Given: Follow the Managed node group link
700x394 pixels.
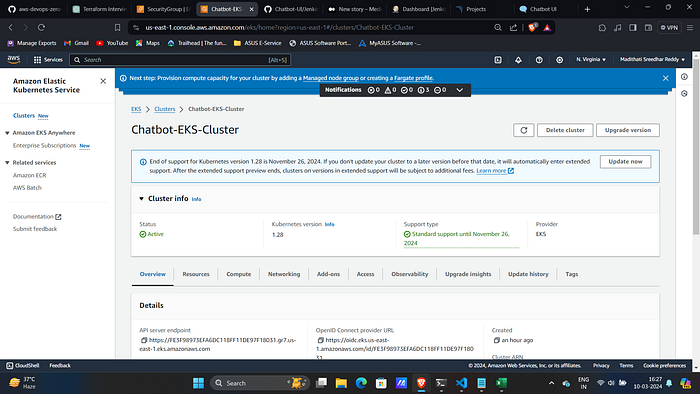Looking at the screenshot, I should pyautogui.click(x=330, y=78).
